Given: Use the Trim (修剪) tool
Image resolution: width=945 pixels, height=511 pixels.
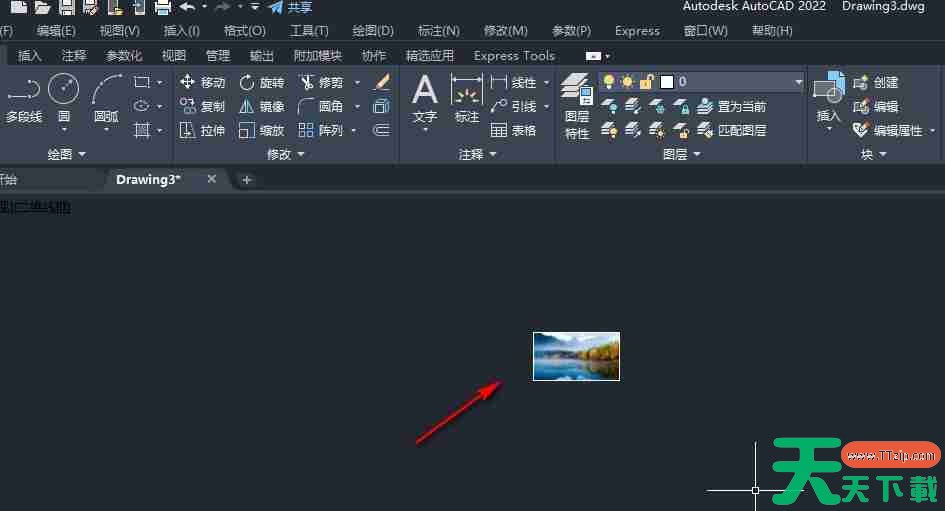Looking at the screenshot, I should 321,82.
